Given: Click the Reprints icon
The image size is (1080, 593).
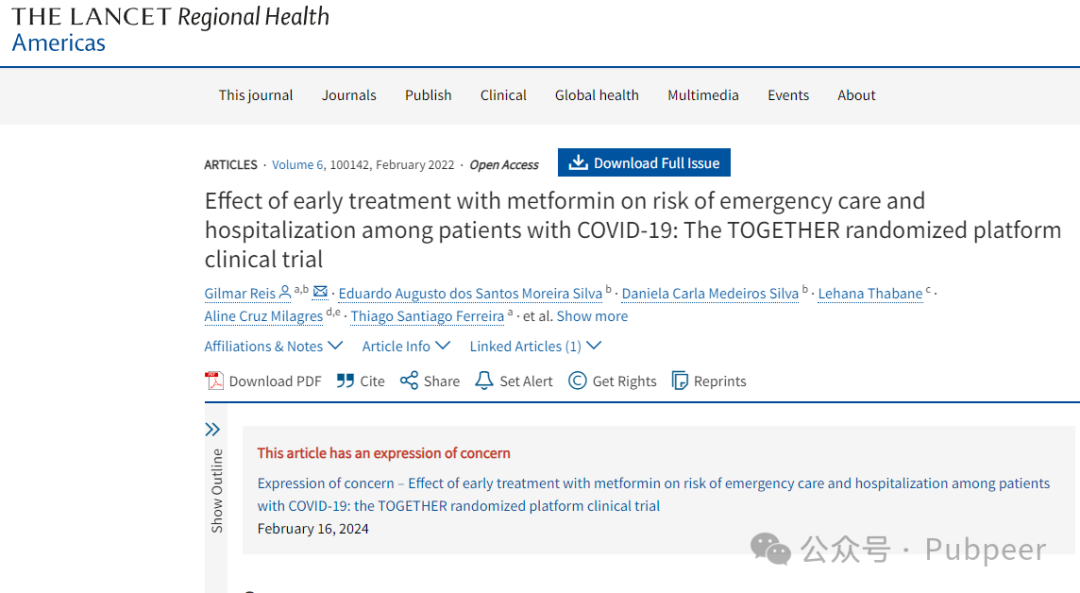Looking at the screenshot, I should pos(680,381).
